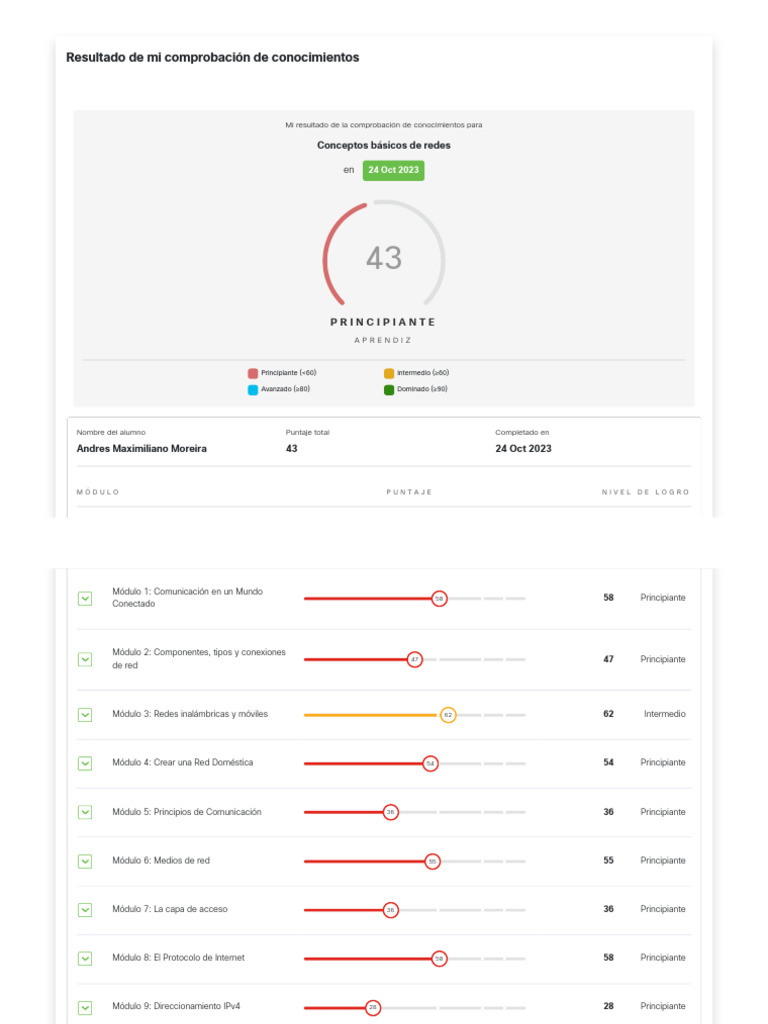Click the orange Intermedio legend swatch
This screenshot has width=768, height=1024.
click(389, 373)
